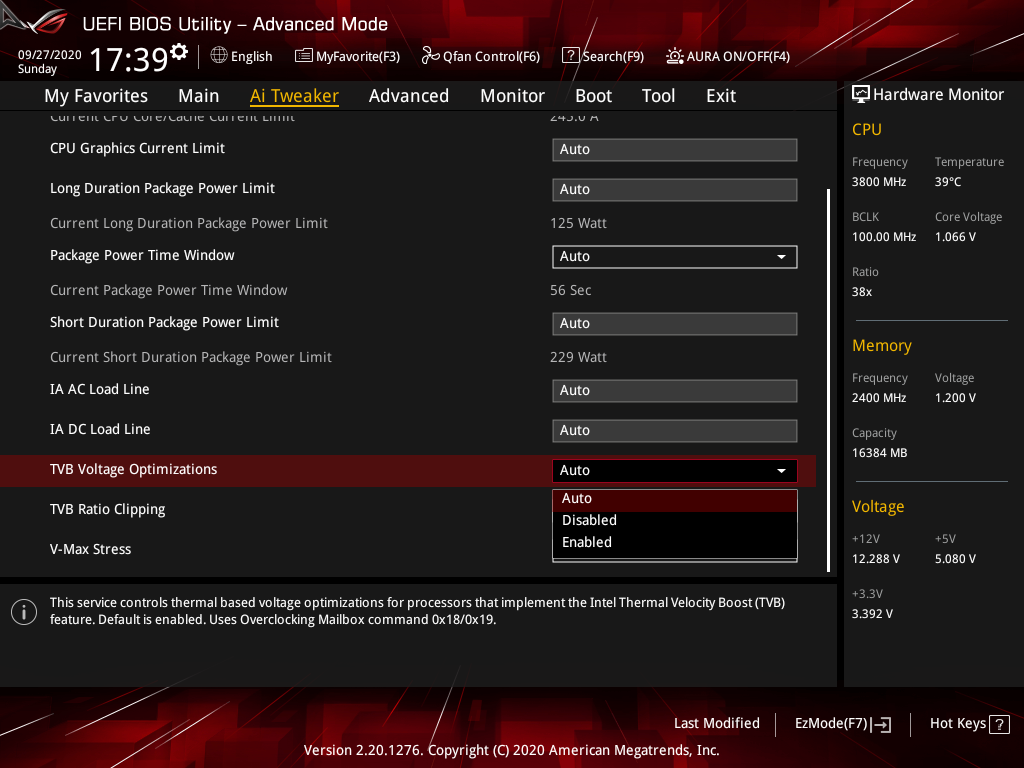Viewport: 1024px width, 768px height.
Task: Click the Hardware Monitor display icon
Action: tap(861, 95)
